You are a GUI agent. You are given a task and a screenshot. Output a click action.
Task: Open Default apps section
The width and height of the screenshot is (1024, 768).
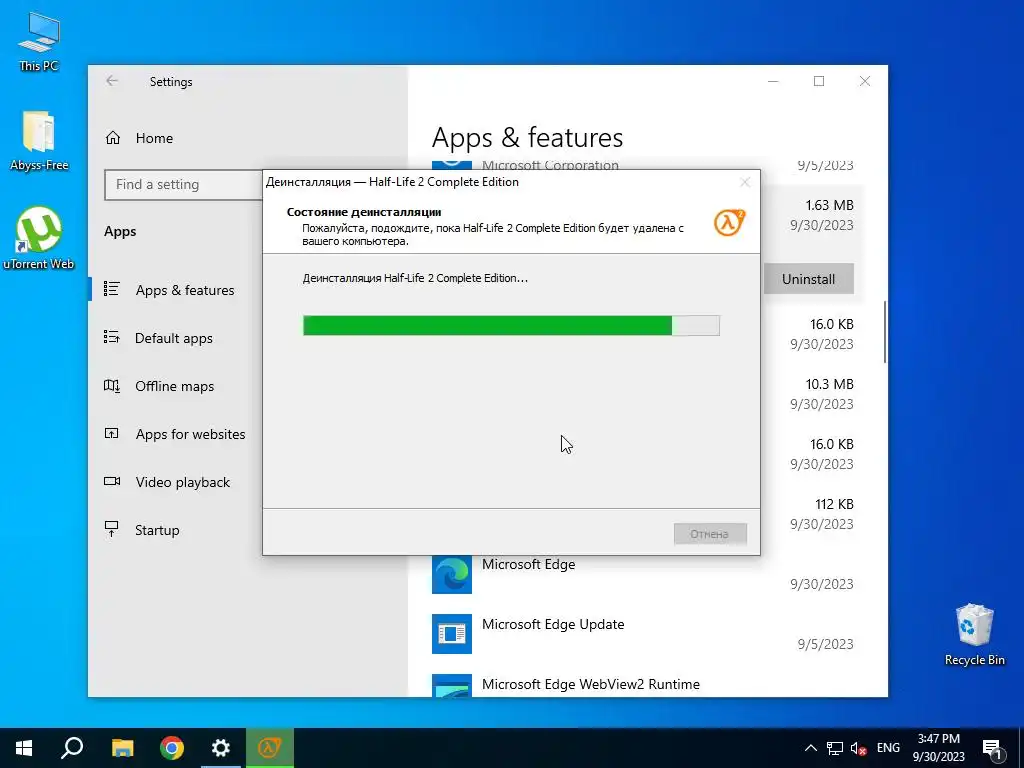pyautogui.click(x=175, y=338)
